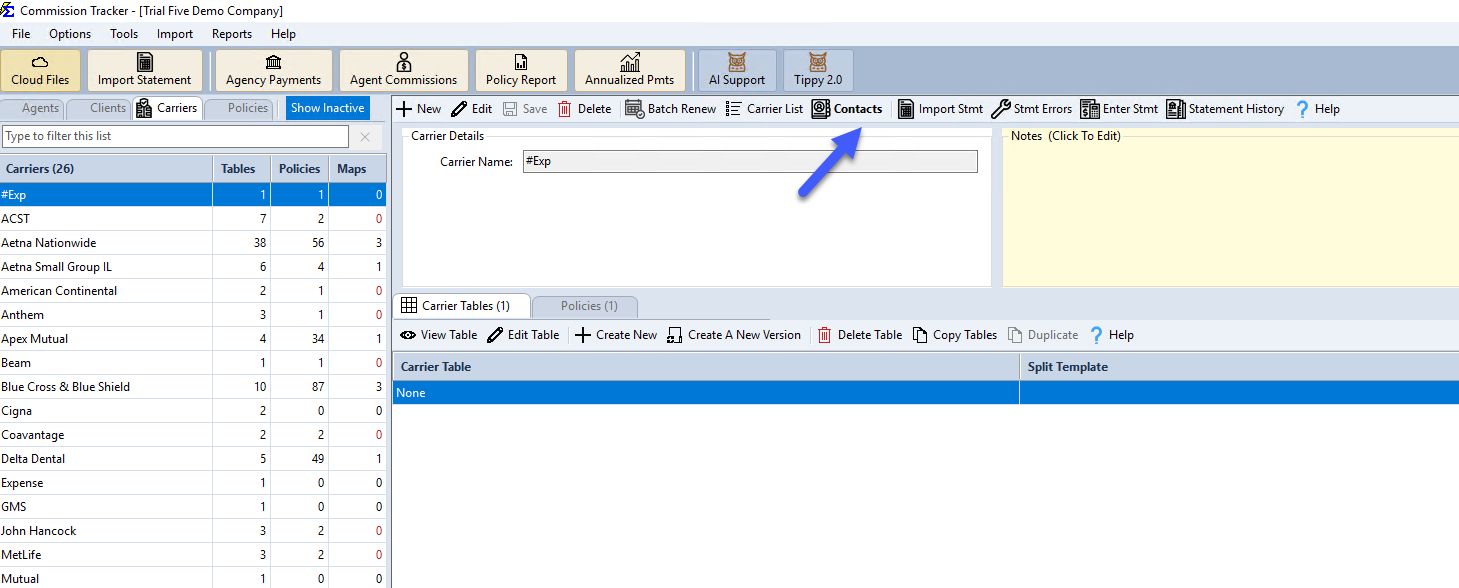This screenshot has height=588, width=1459.
Task: Click the Carrier Name field
Action: 750,161
